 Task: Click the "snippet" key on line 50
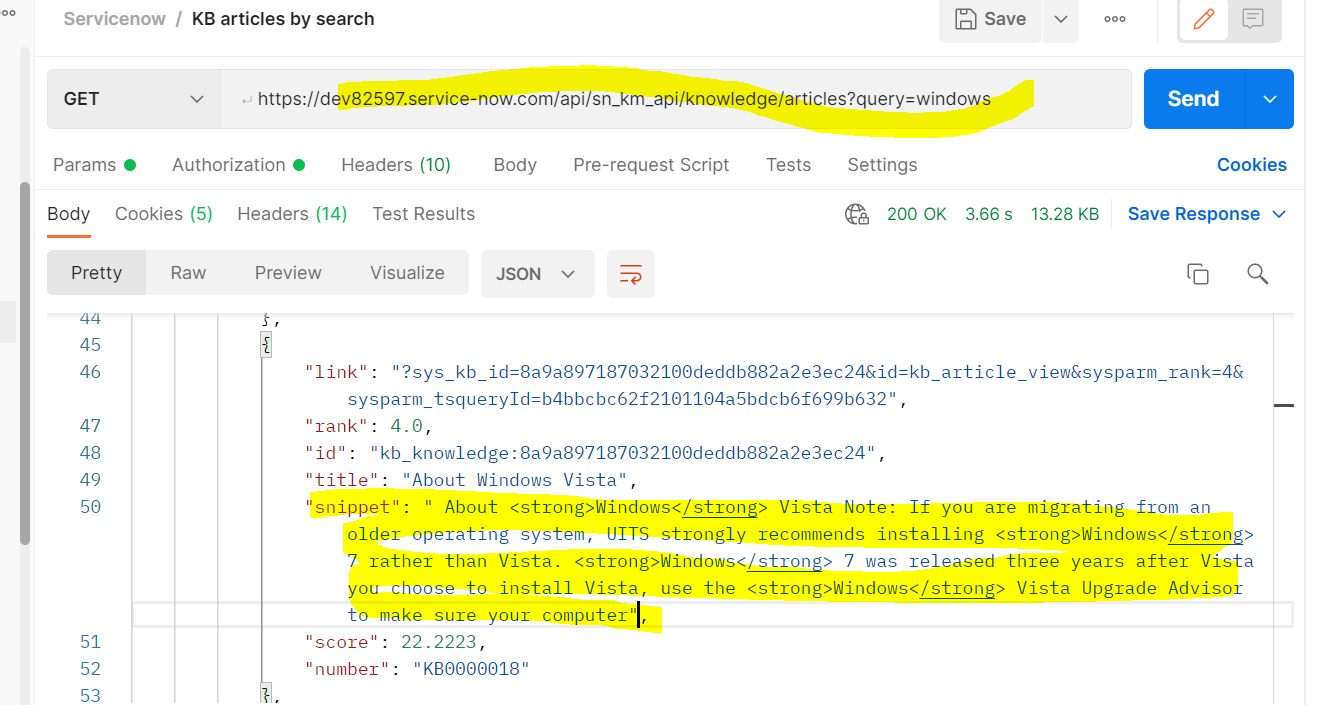(x=353, y=507)
